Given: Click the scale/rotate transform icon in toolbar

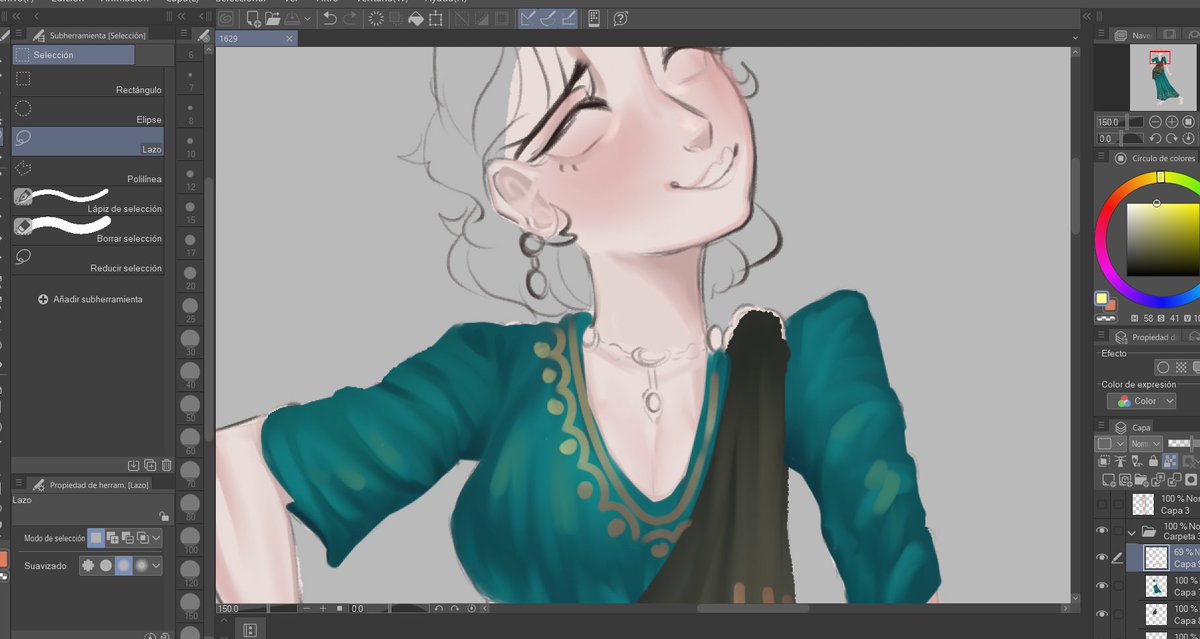Looking at the screenshot, I should (435, 18).
